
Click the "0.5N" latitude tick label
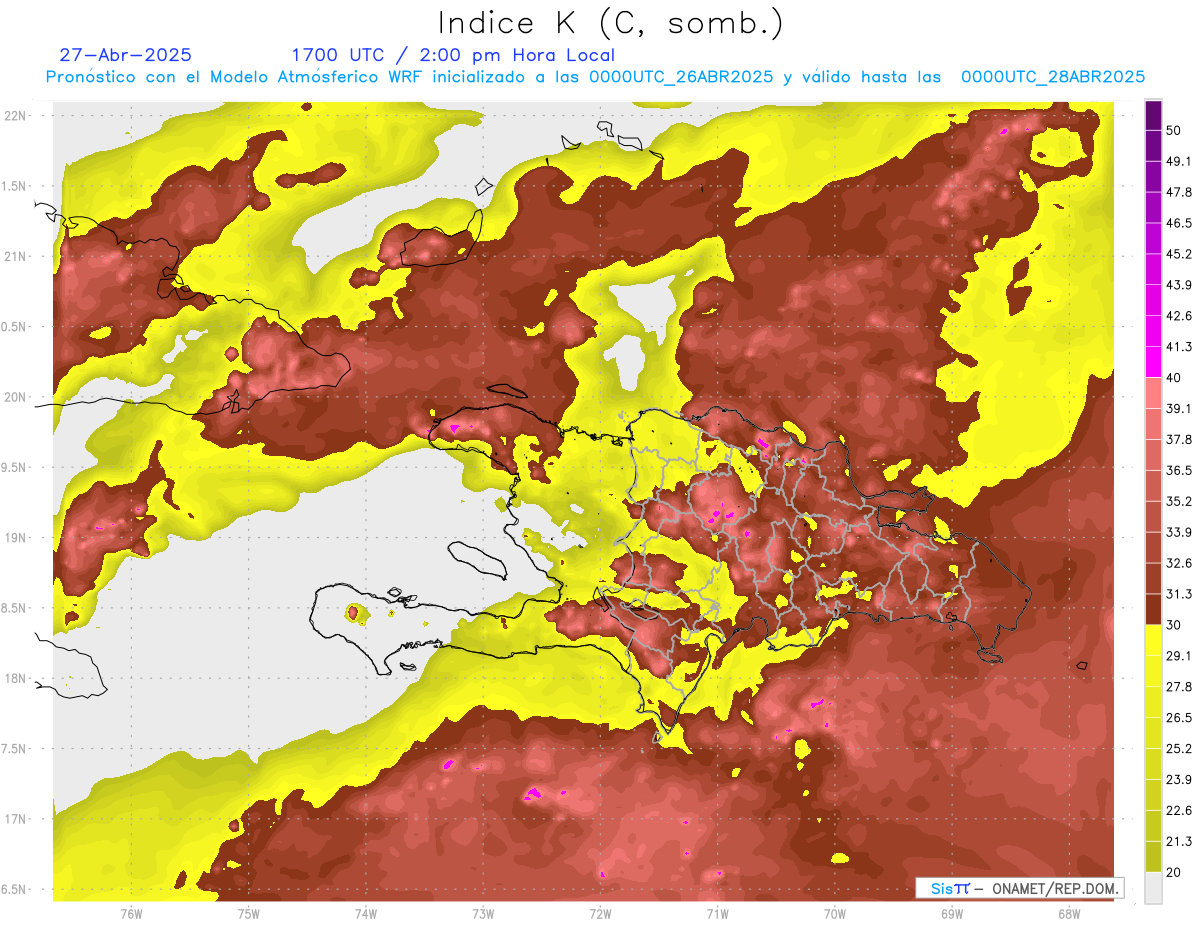tap(14, 327)
